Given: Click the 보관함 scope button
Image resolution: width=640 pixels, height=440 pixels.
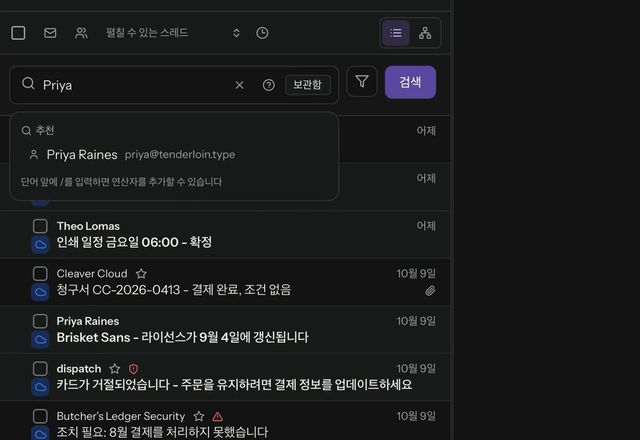Looking at the screenshot, I should (x=308, y=85).
